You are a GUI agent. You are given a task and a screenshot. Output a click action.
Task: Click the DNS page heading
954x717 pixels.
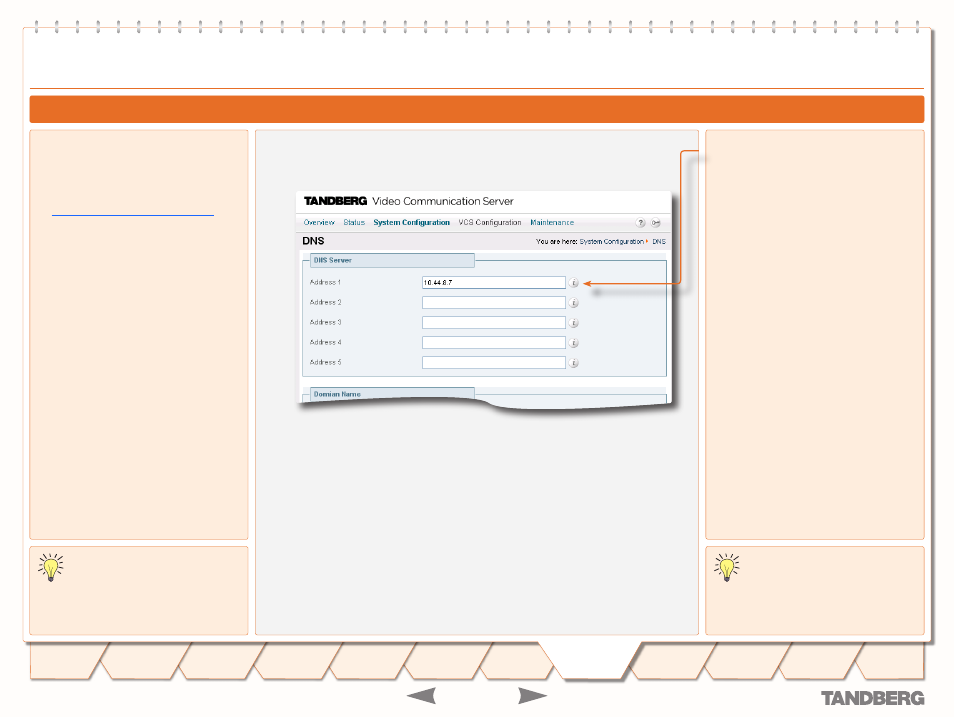pos(313,241)
